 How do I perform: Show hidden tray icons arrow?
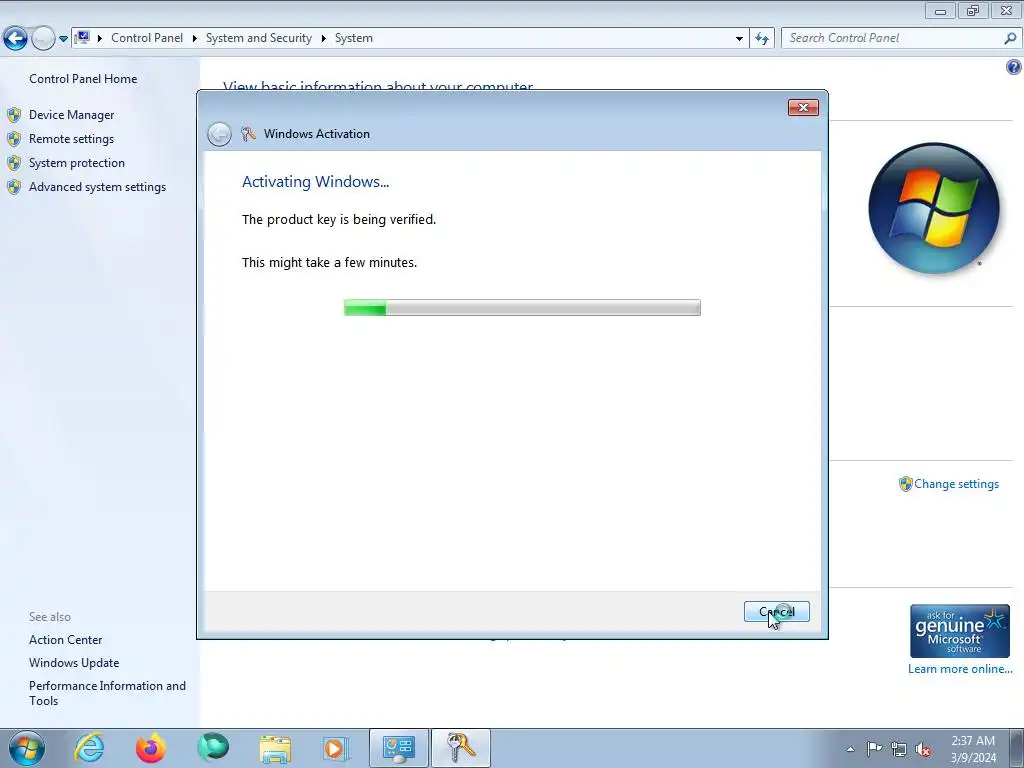(850, 748)
